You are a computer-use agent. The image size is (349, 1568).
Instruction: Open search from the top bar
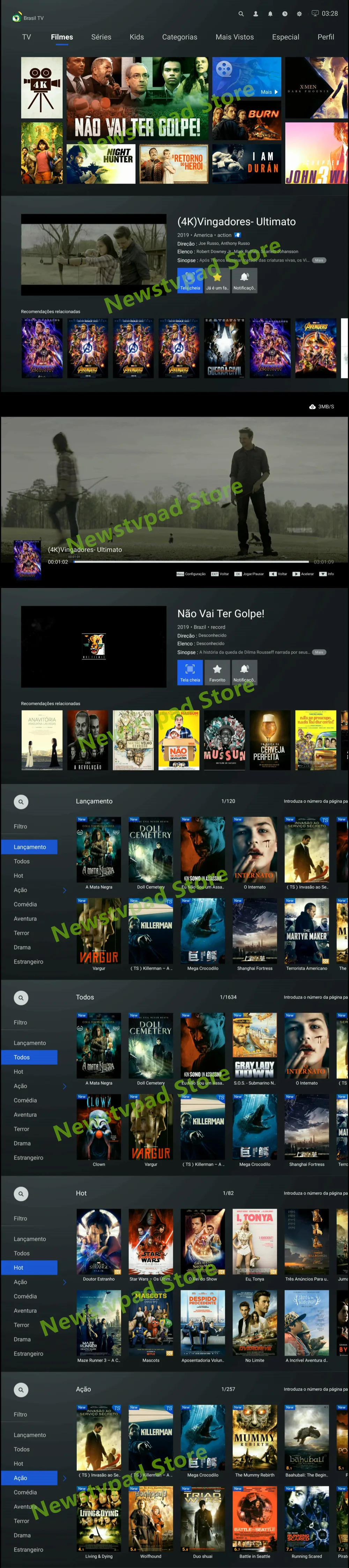[x=241, y=13]
